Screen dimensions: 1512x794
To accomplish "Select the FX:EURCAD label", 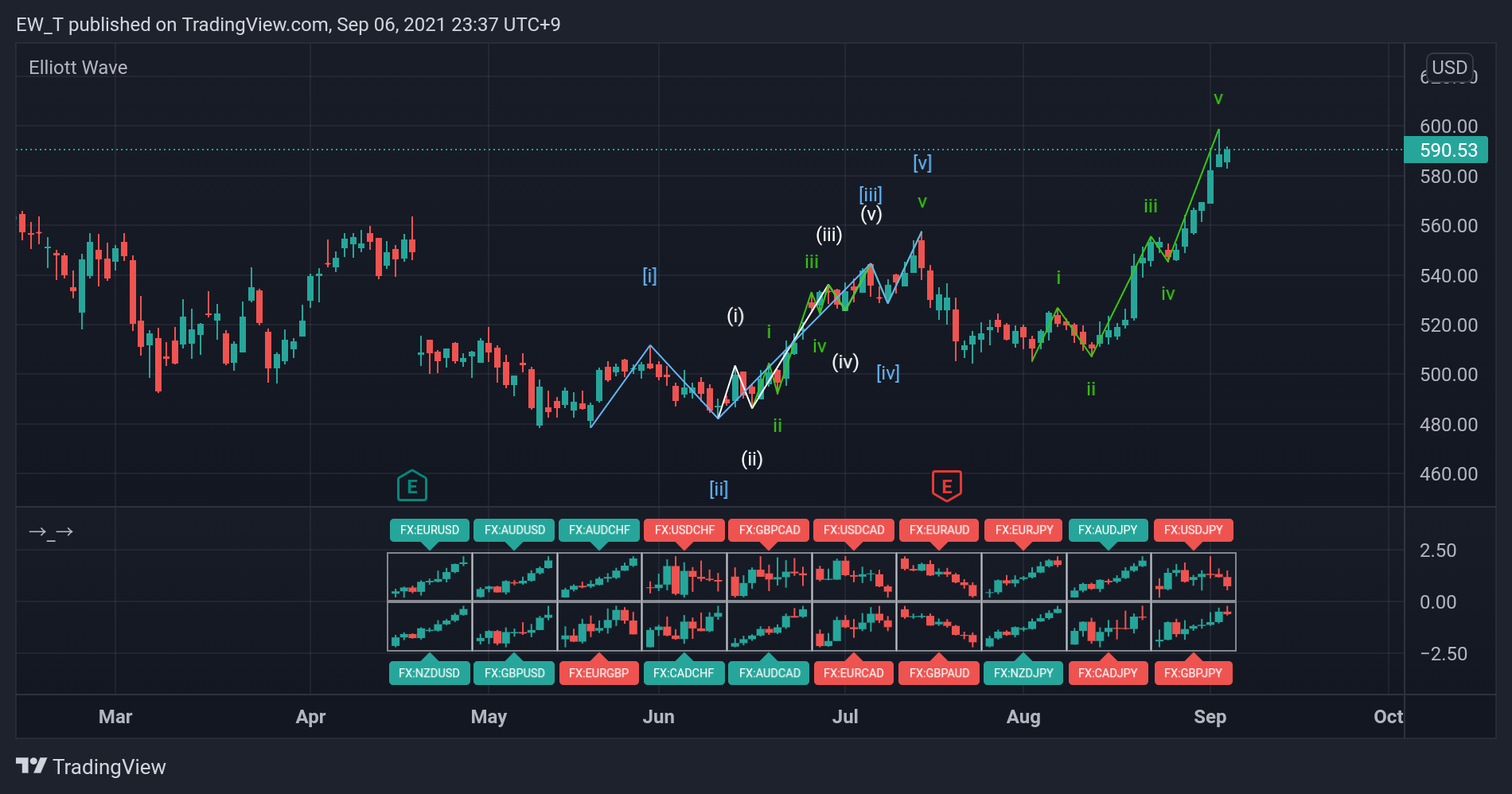I will click(x=853, y=673).
